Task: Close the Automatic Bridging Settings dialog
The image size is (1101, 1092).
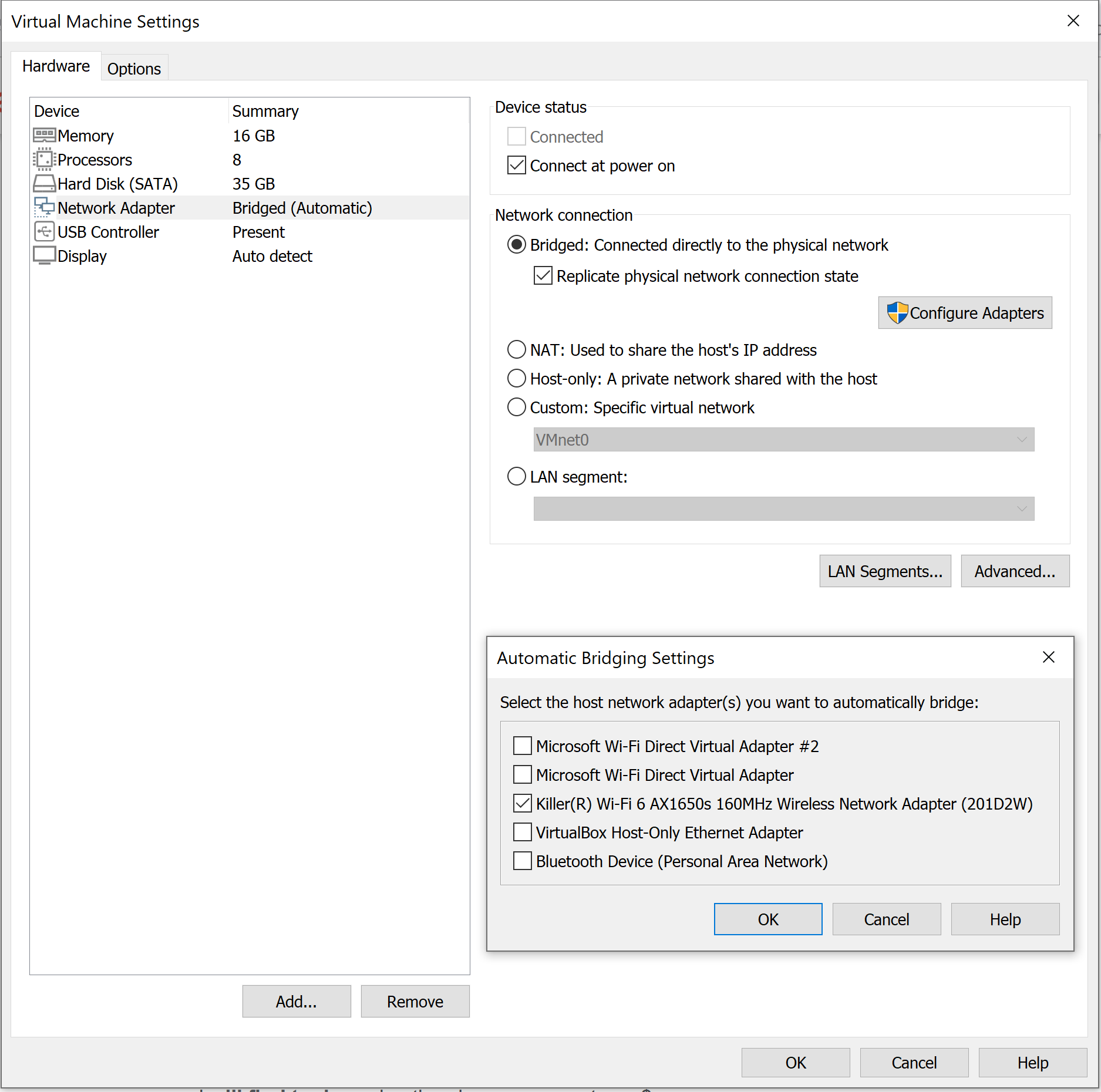Action: (1049, 658)
